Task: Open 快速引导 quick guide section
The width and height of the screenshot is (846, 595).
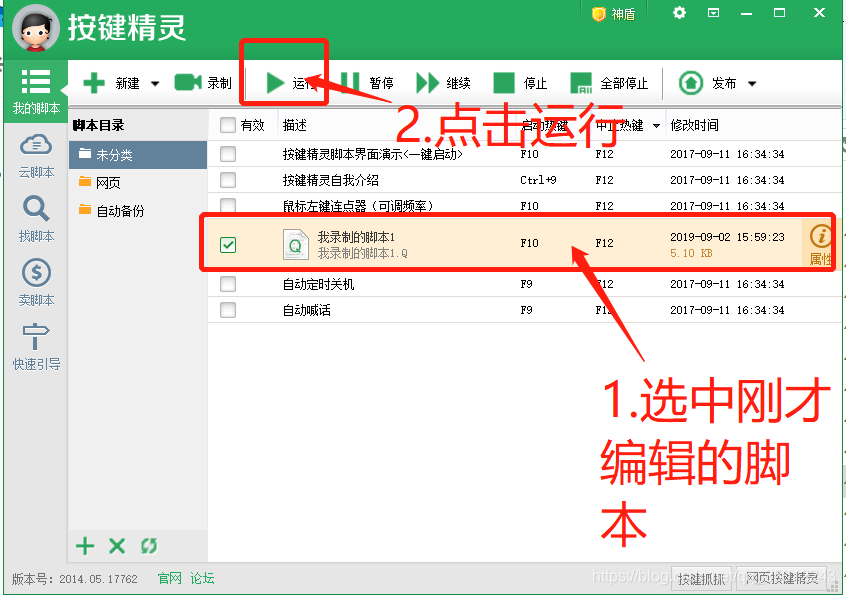Action: tap(36, 346)
